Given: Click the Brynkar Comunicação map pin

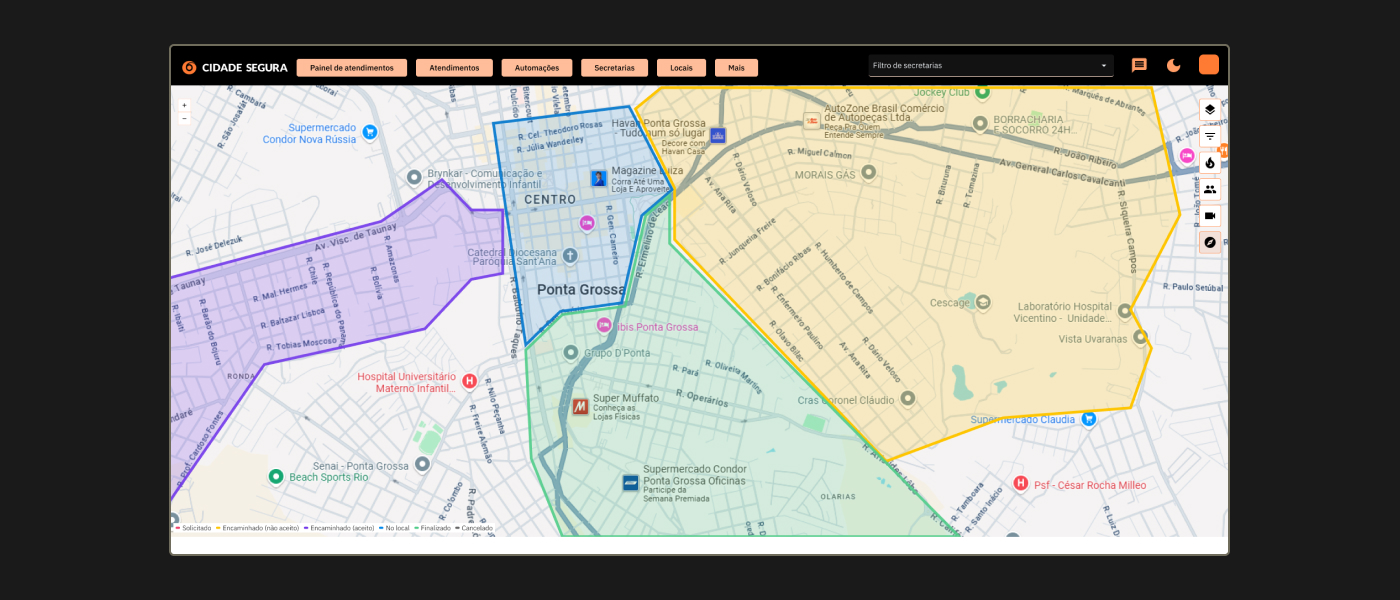Looking at the screenshot, I should 414,177.
